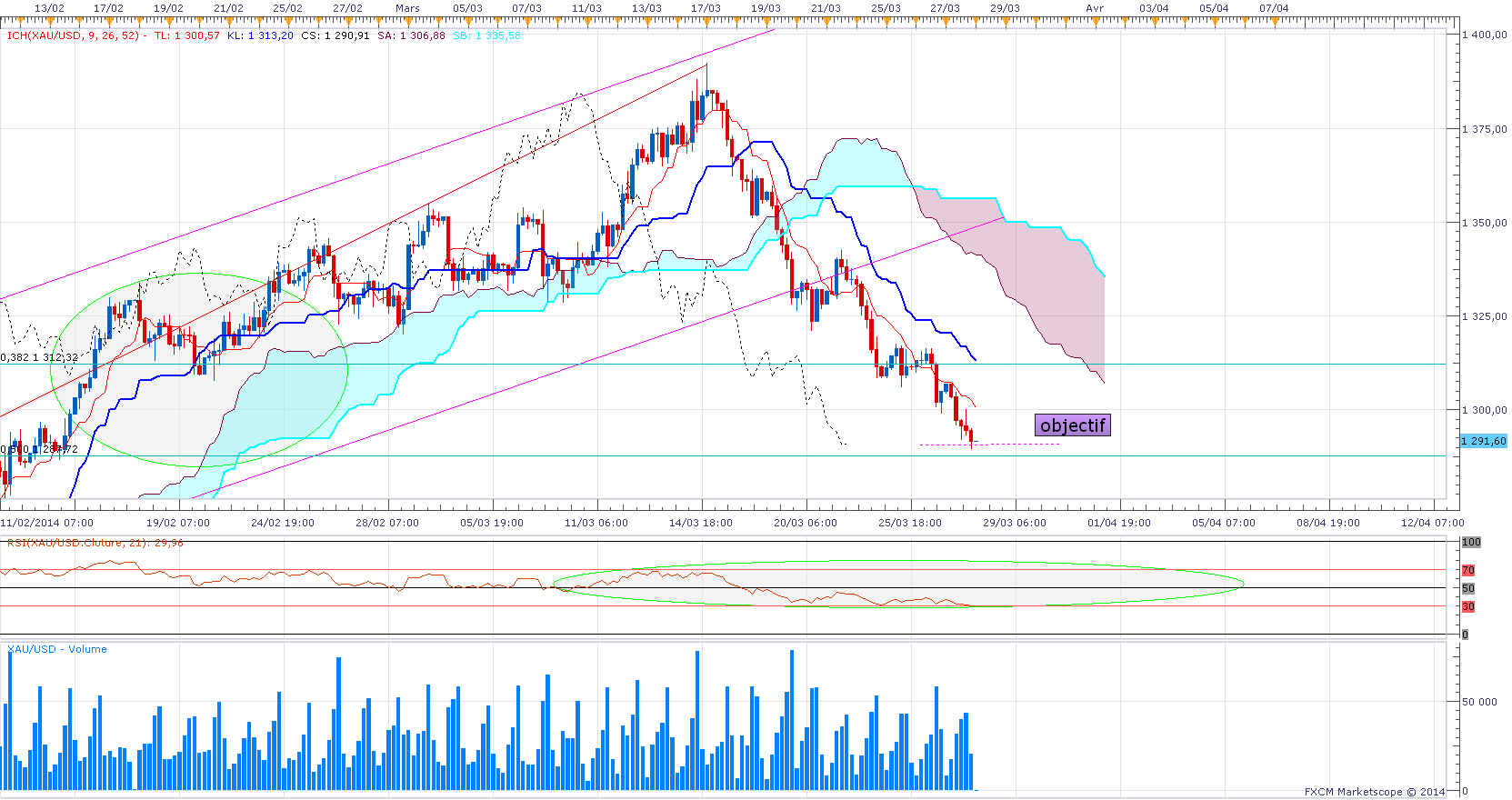Select the highlighted 1 291,60 current price tag
This screenshot has width=1512, height=800.
pos(1484,441)
